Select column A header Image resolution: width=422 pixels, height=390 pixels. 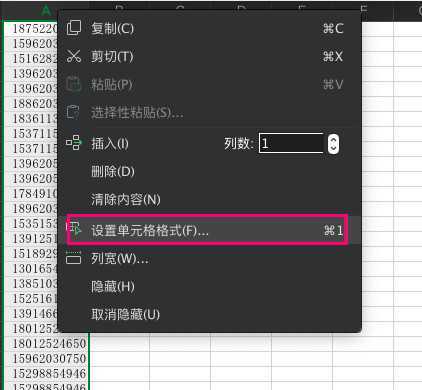(x=46, y=11)
